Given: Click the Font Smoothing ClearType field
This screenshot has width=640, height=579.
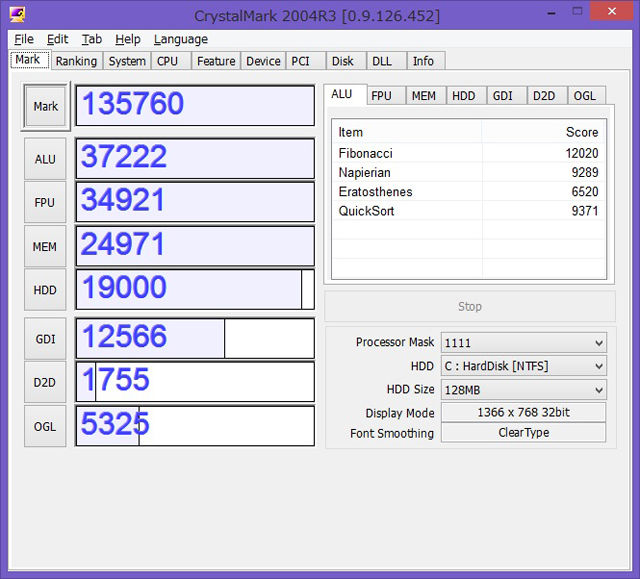Looking at the screenshot, I should point(524,433).
